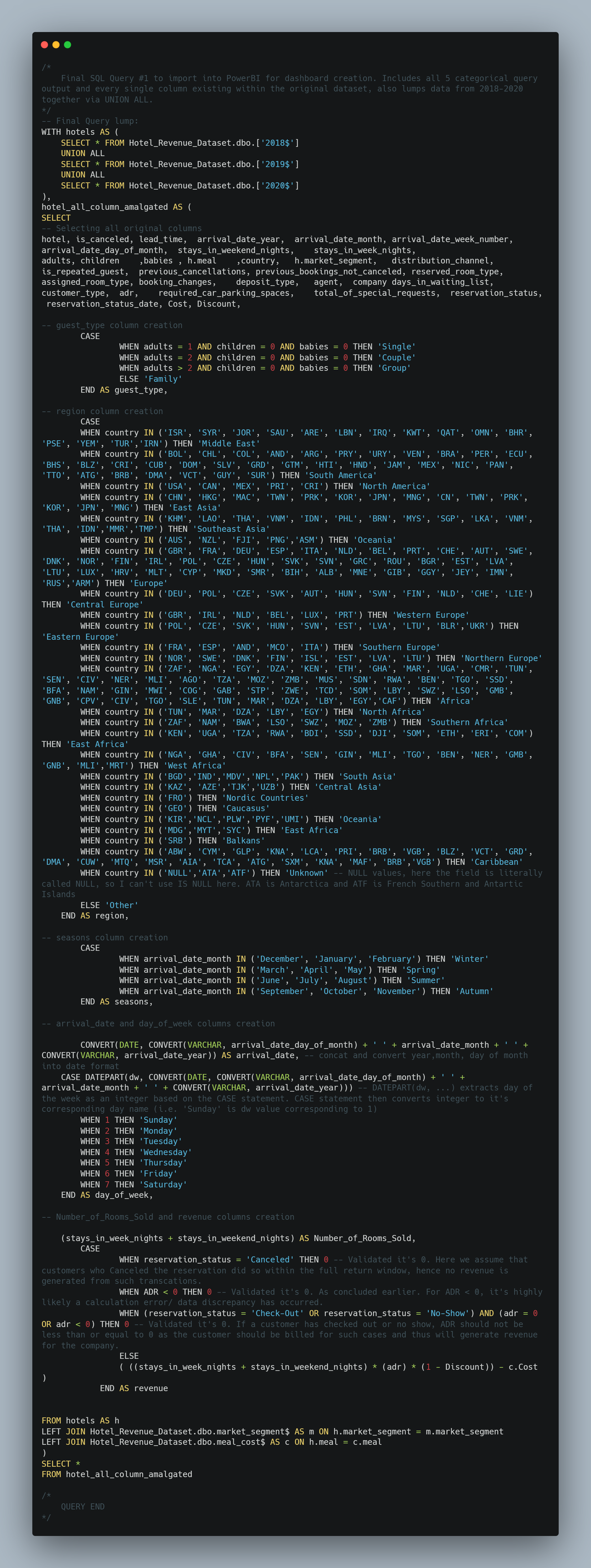Click the 'Balkans' string

[244, 841]
